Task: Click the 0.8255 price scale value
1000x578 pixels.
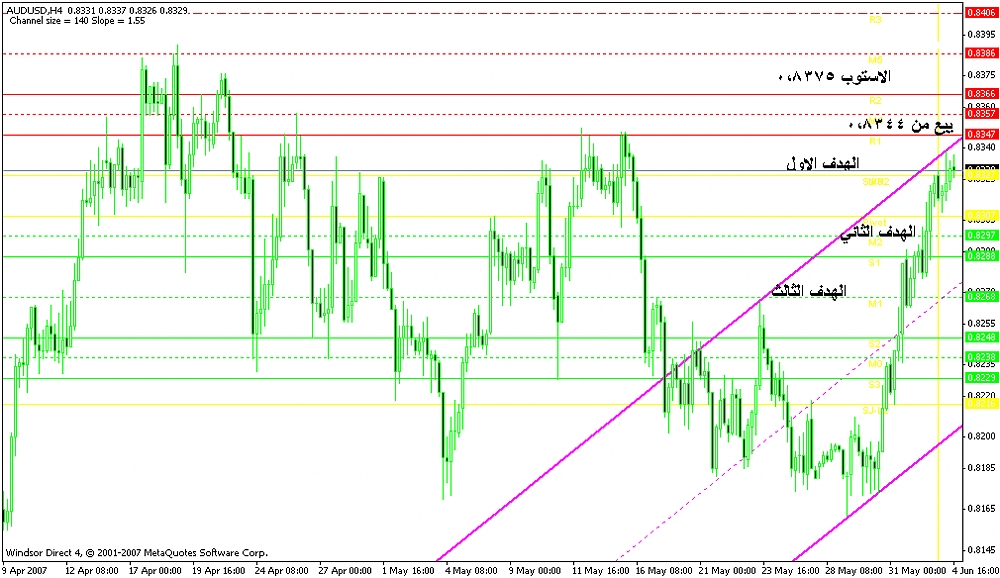Action: tap(982, 323)
